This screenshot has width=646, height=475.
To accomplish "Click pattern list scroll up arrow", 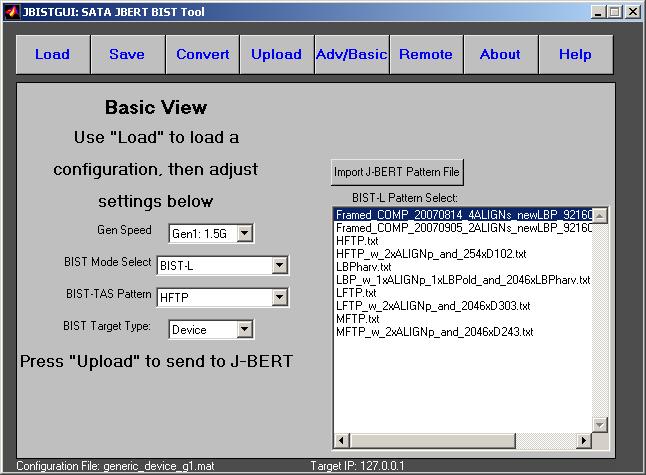I will click(x=600, y=215).
